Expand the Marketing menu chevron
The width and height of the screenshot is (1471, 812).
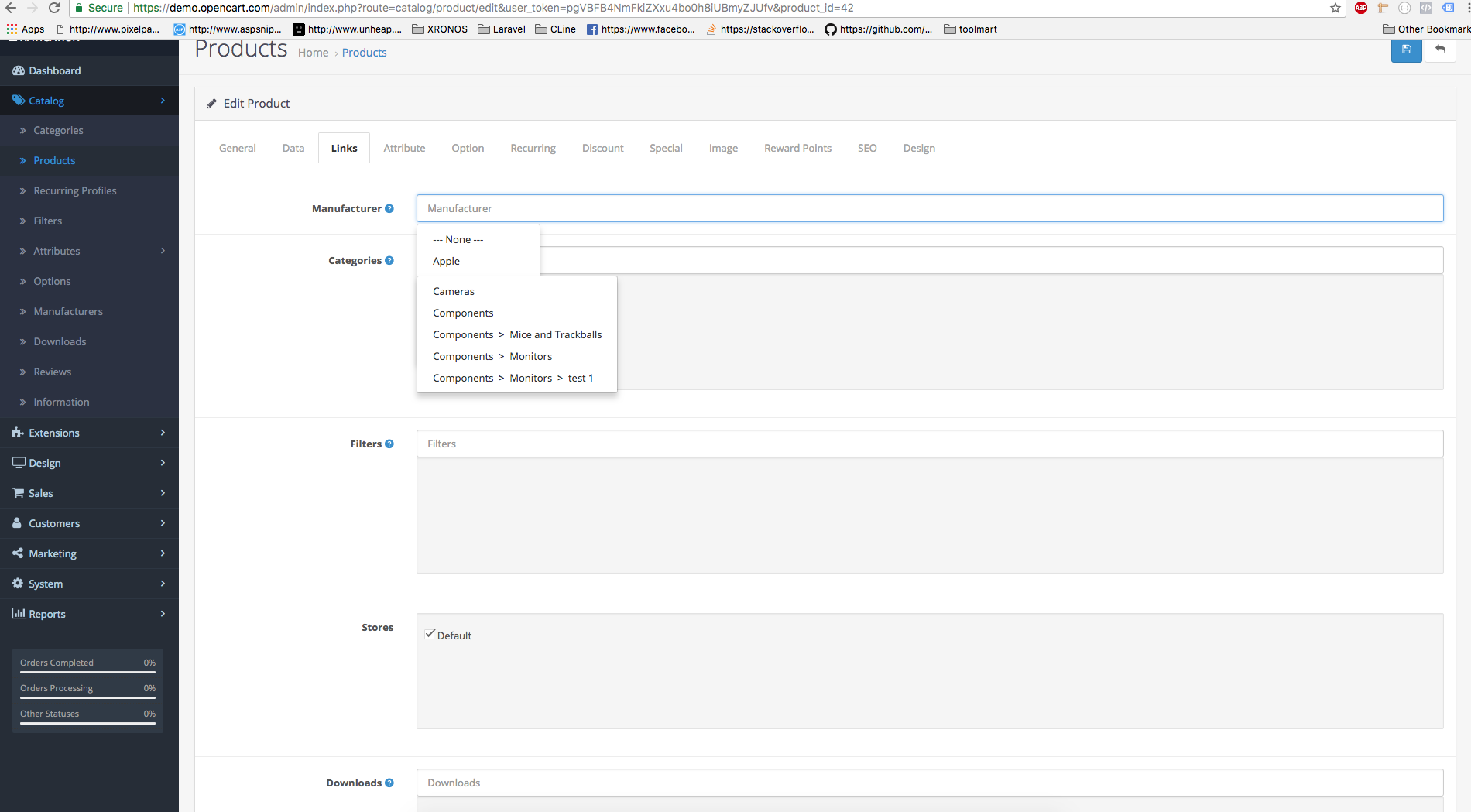click(163, 553)
